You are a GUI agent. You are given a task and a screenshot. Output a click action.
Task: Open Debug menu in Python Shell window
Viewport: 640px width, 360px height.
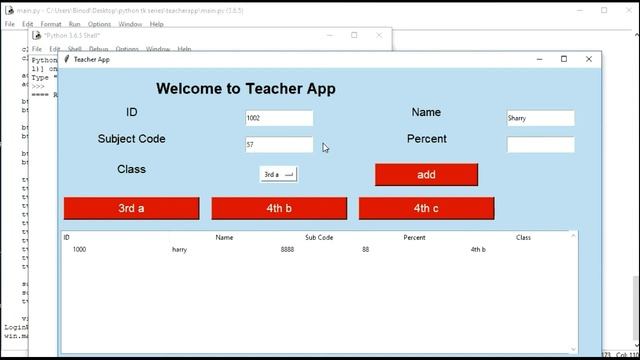pos(98,49)
